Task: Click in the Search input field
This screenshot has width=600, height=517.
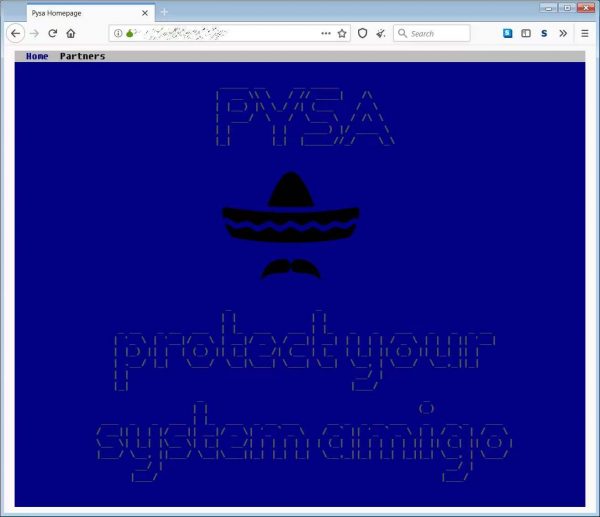Action: point(432,33)
